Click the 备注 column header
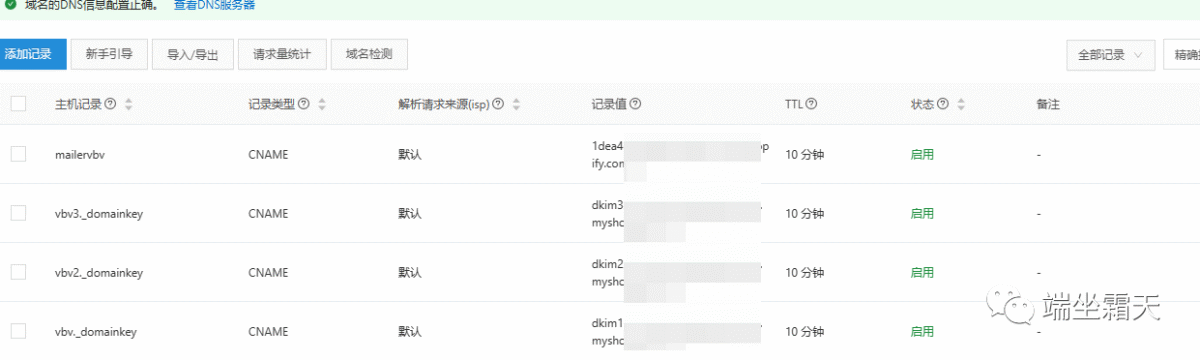 [x=1048, y=104]
